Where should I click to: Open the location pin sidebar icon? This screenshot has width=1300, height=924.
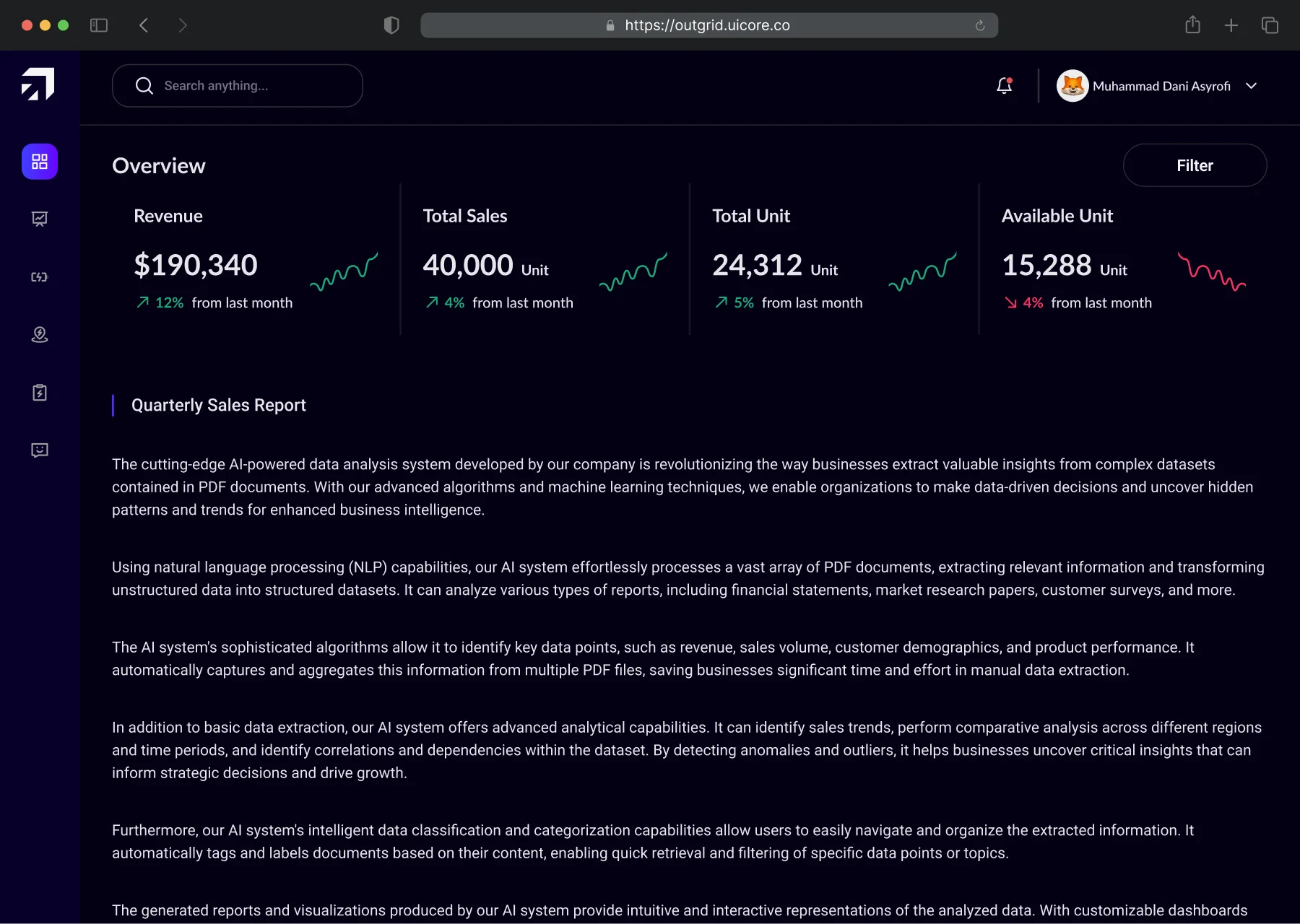pyautogui.click(x=40, y=335)
